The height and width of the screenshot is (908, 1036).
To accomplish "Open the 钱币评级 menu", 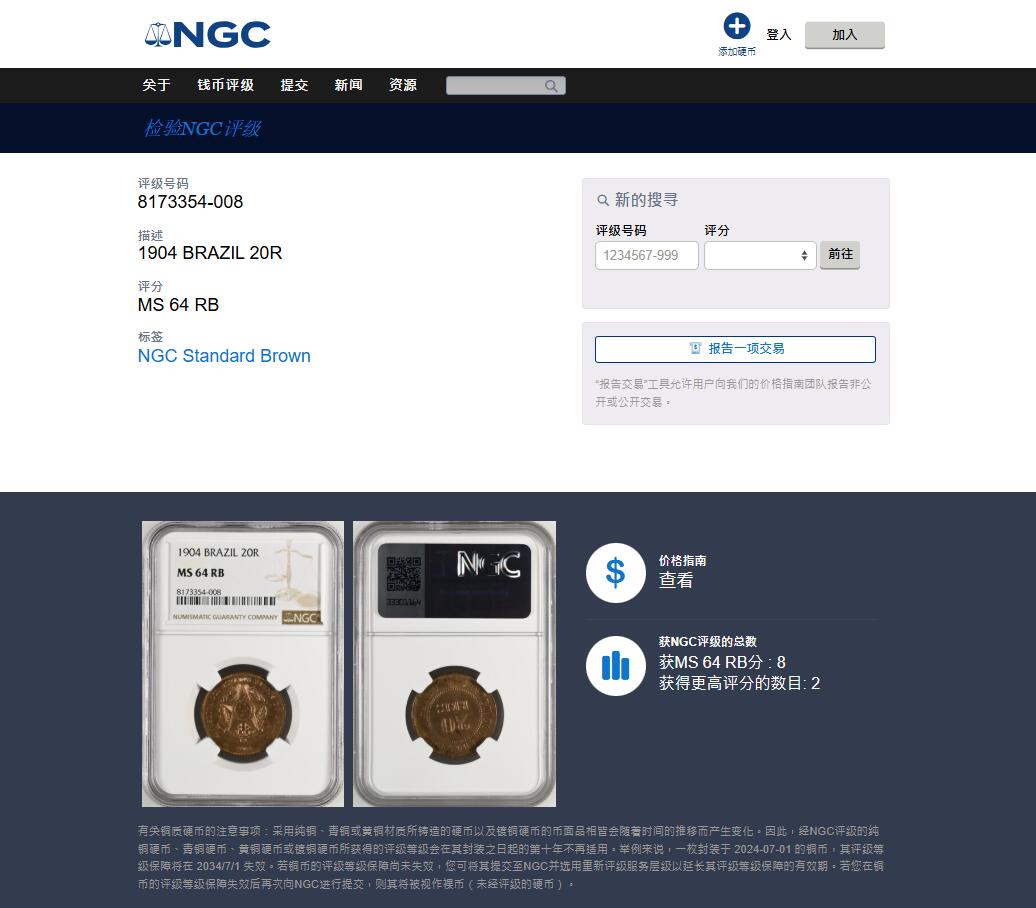I will tap(225, 85).
